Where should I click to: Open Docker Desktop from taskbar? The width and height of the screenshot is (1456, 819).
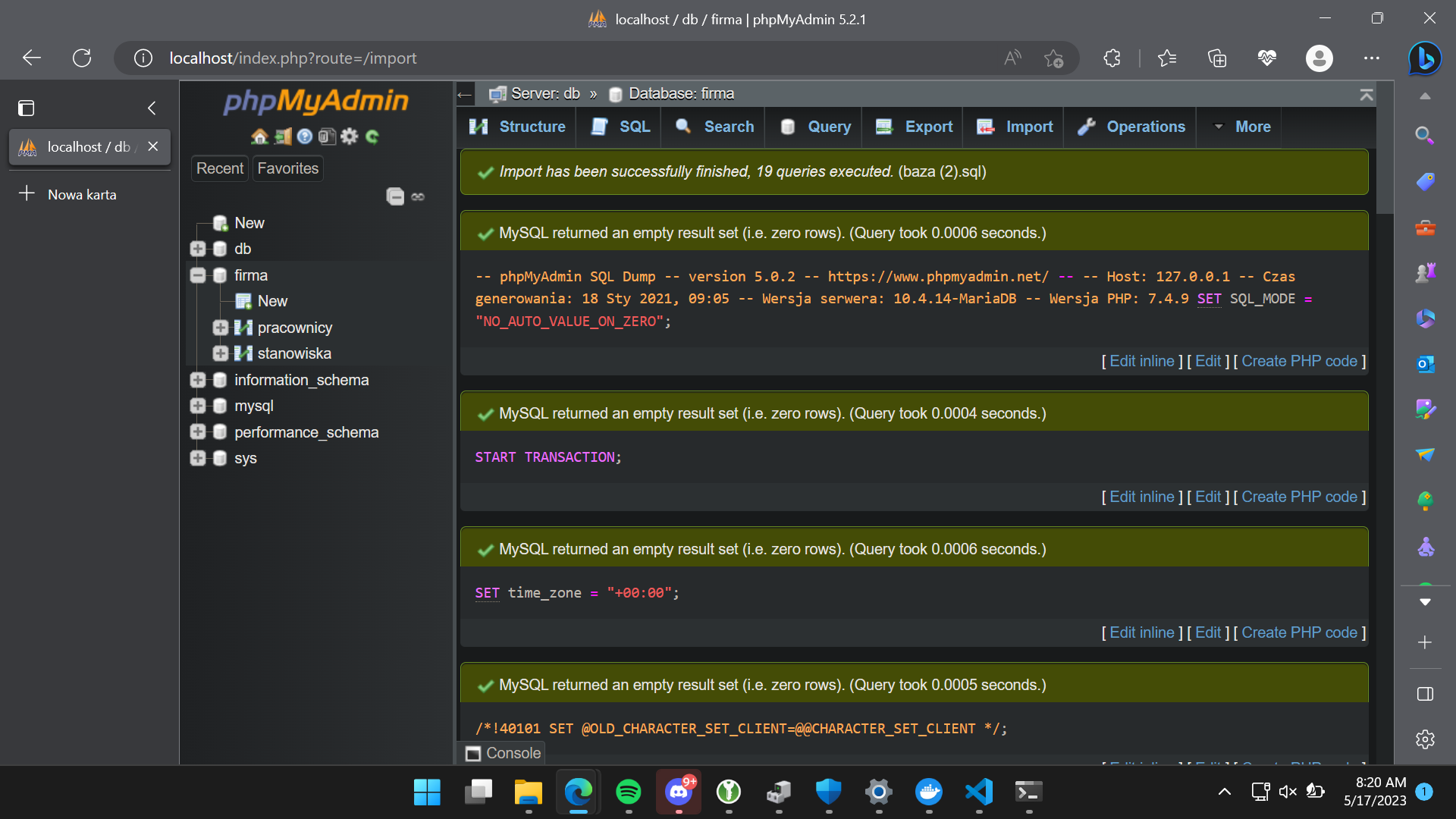tap(929, 792)
